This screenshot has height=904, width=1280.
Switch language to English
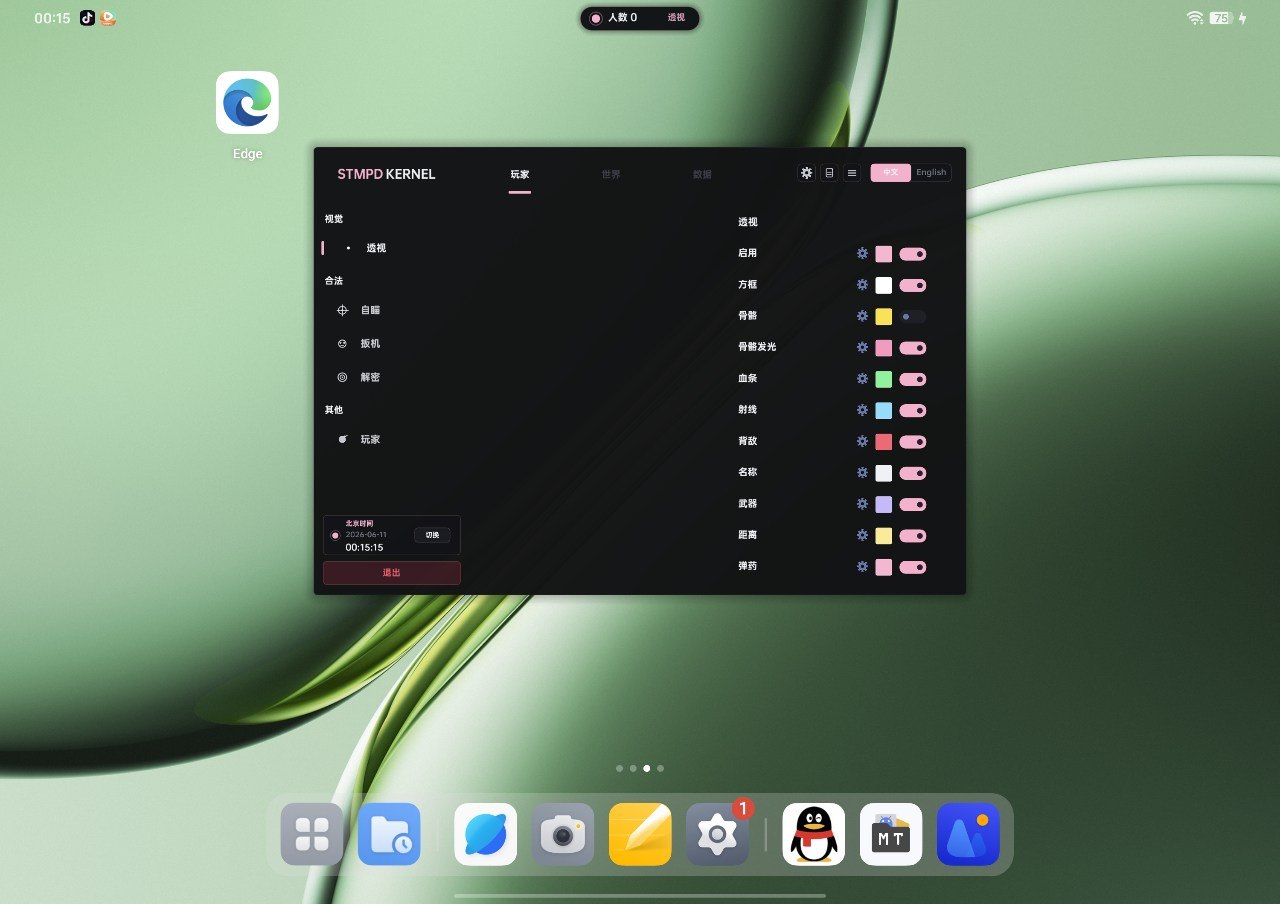coord(931,172)
